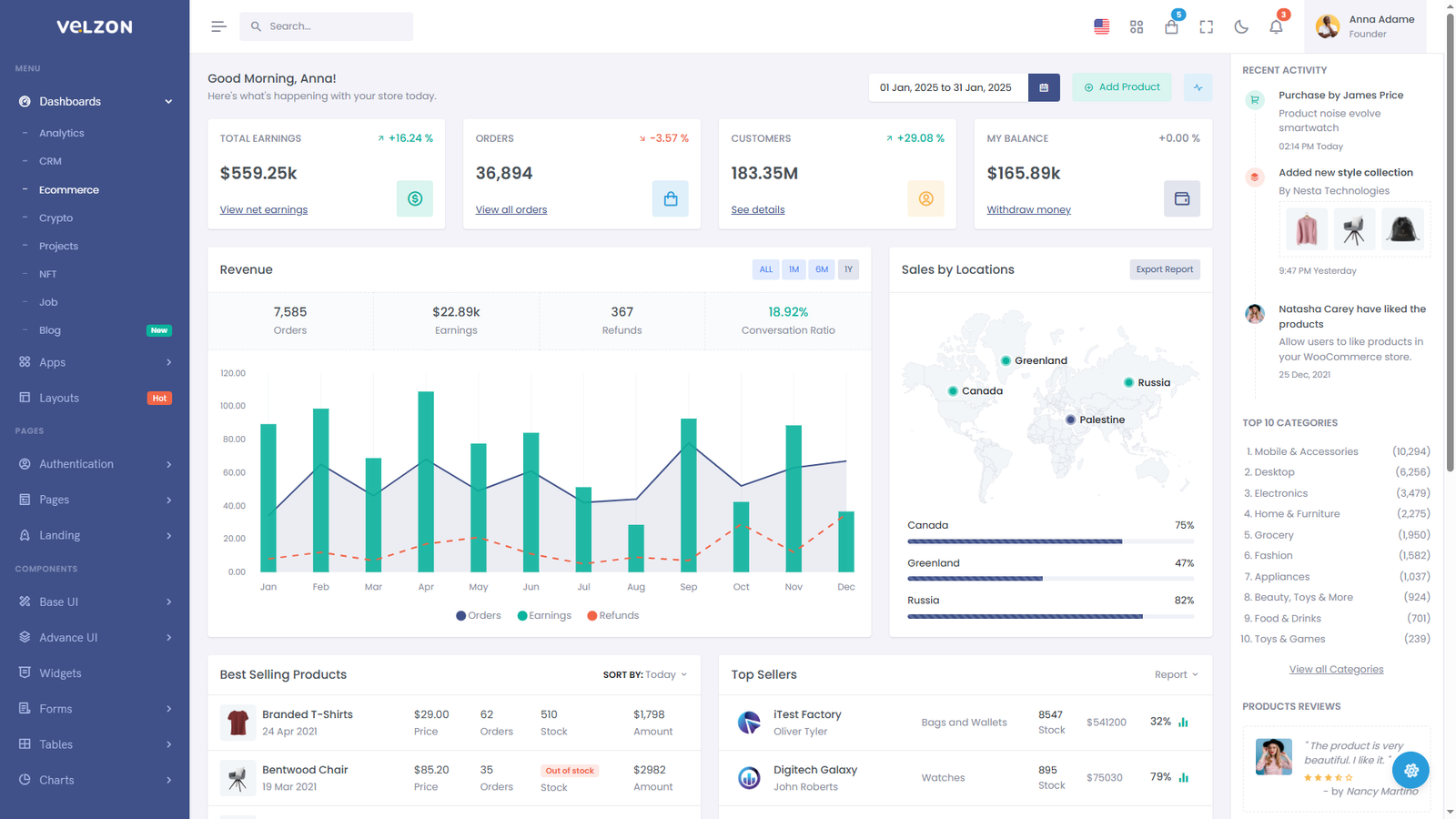
Task: Switch to dark mode with moon icon
Action: [x=1241, y=26]
